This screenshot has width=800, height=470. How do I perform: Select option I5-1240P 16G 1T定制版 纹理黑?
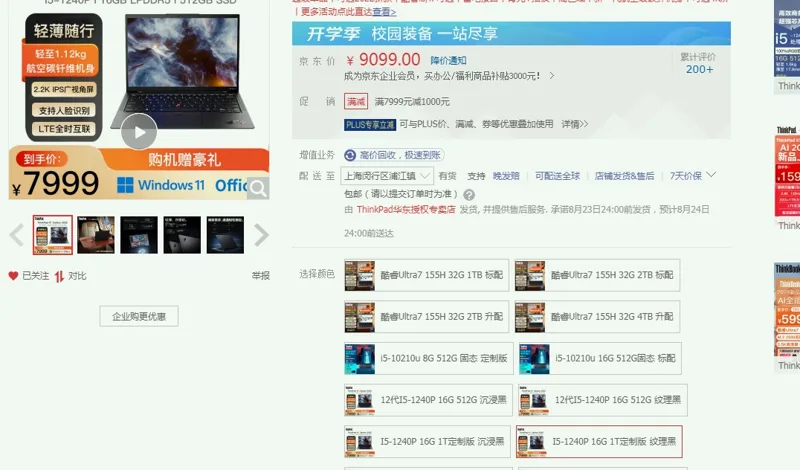click(599, 441)
